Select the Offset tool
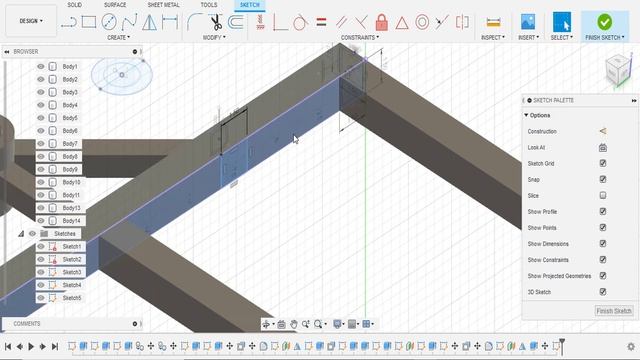The width and height of the screenshot is (640, 360). pos(236,22)
